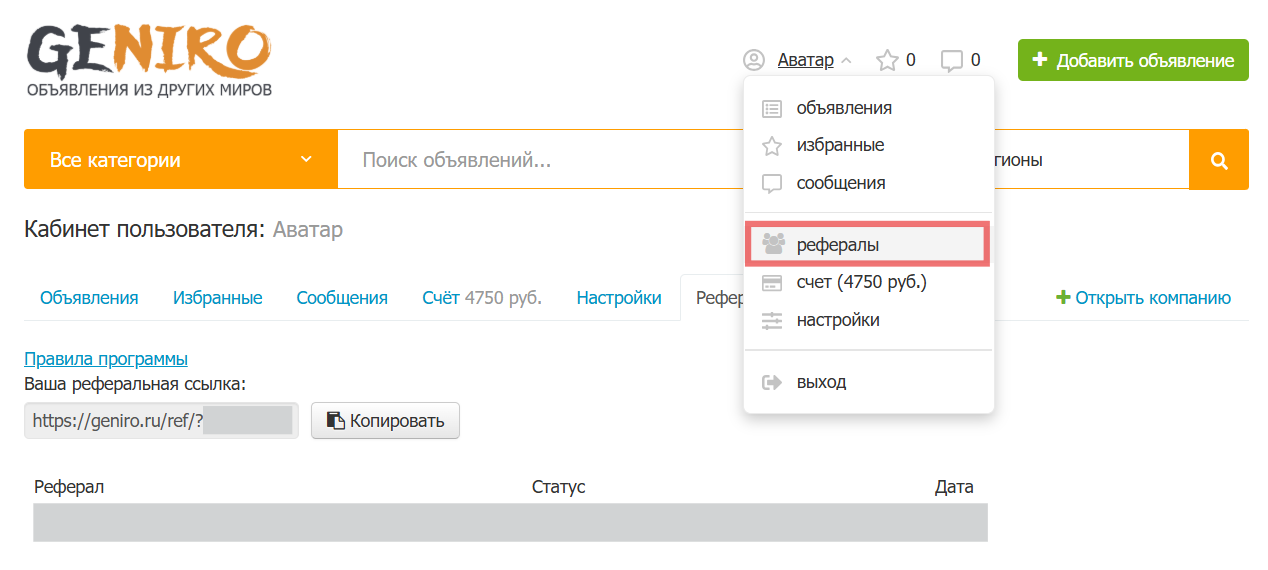Screen dimensions: 1268x570
Task: Switch to the Объявления tab
Action: (x=89, y=298)
